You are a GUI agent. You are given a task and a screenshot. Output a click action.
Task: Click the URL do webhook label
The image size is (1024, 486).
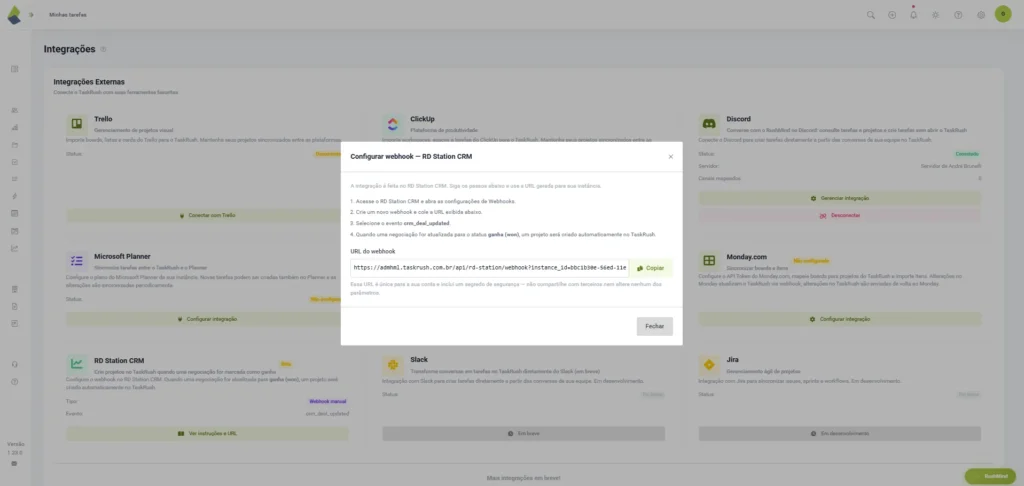pos(373,251)
